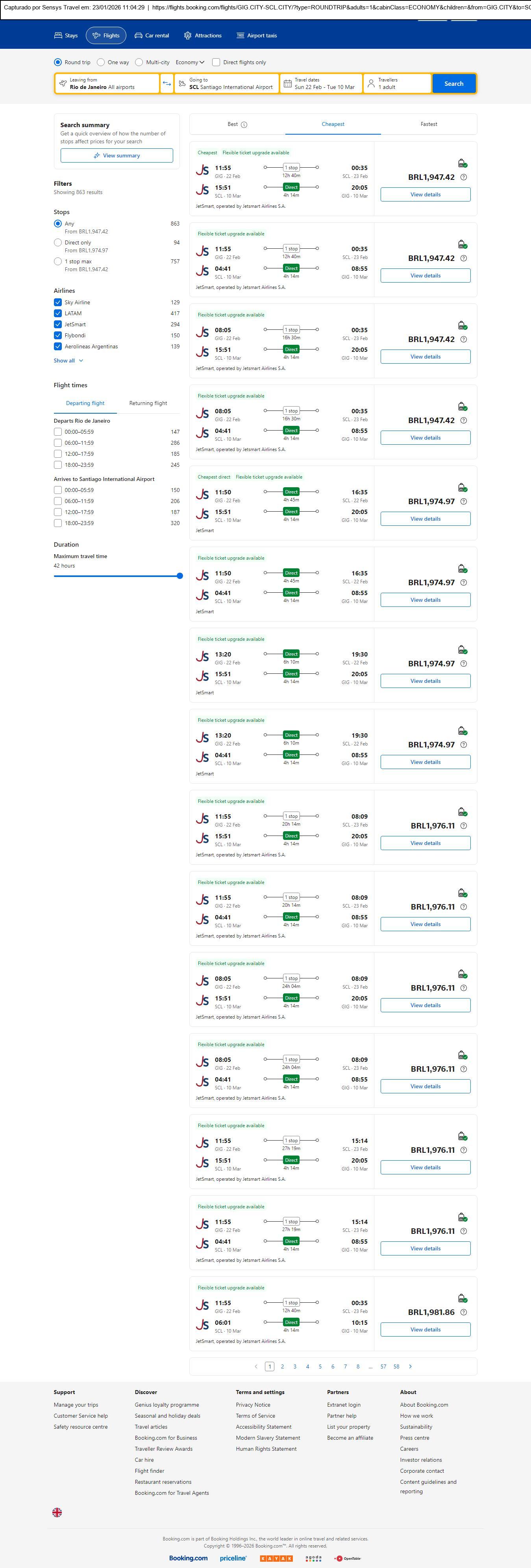Screen dimensions: 531x1568
Task: Open the Travellers selector
Action: [397, 83]
